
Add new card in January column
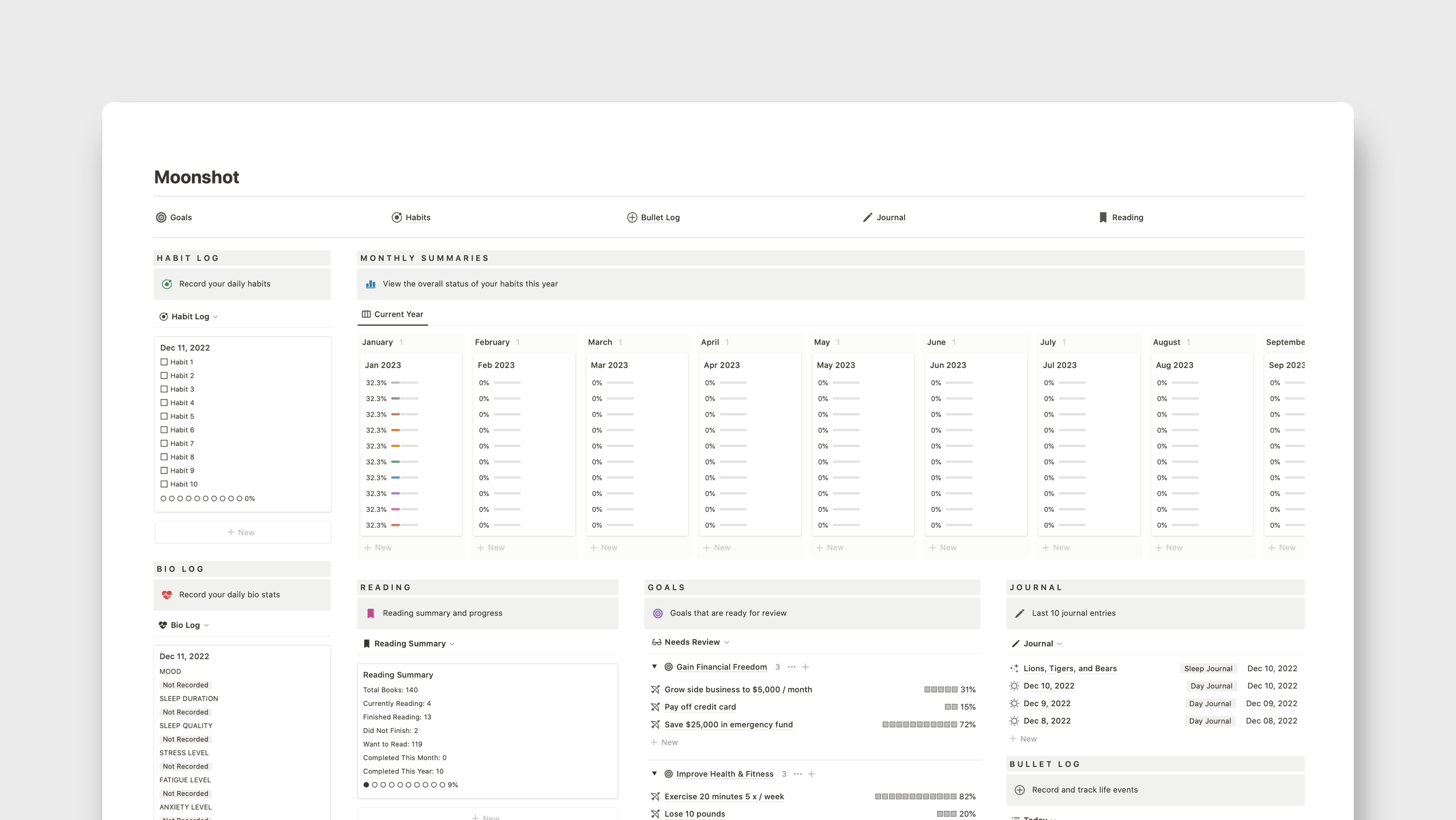[x=378, y=547]
